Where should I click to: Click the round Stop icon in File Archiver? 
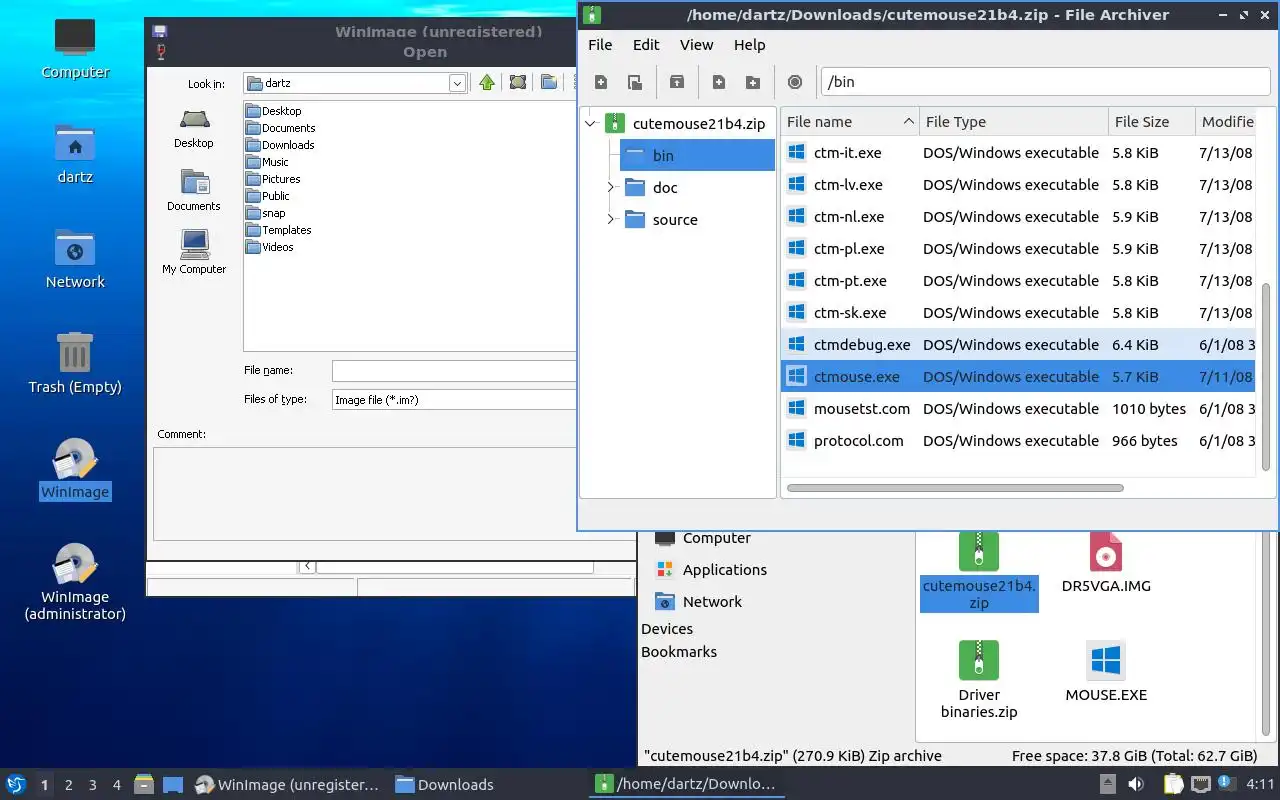[795, 82]
